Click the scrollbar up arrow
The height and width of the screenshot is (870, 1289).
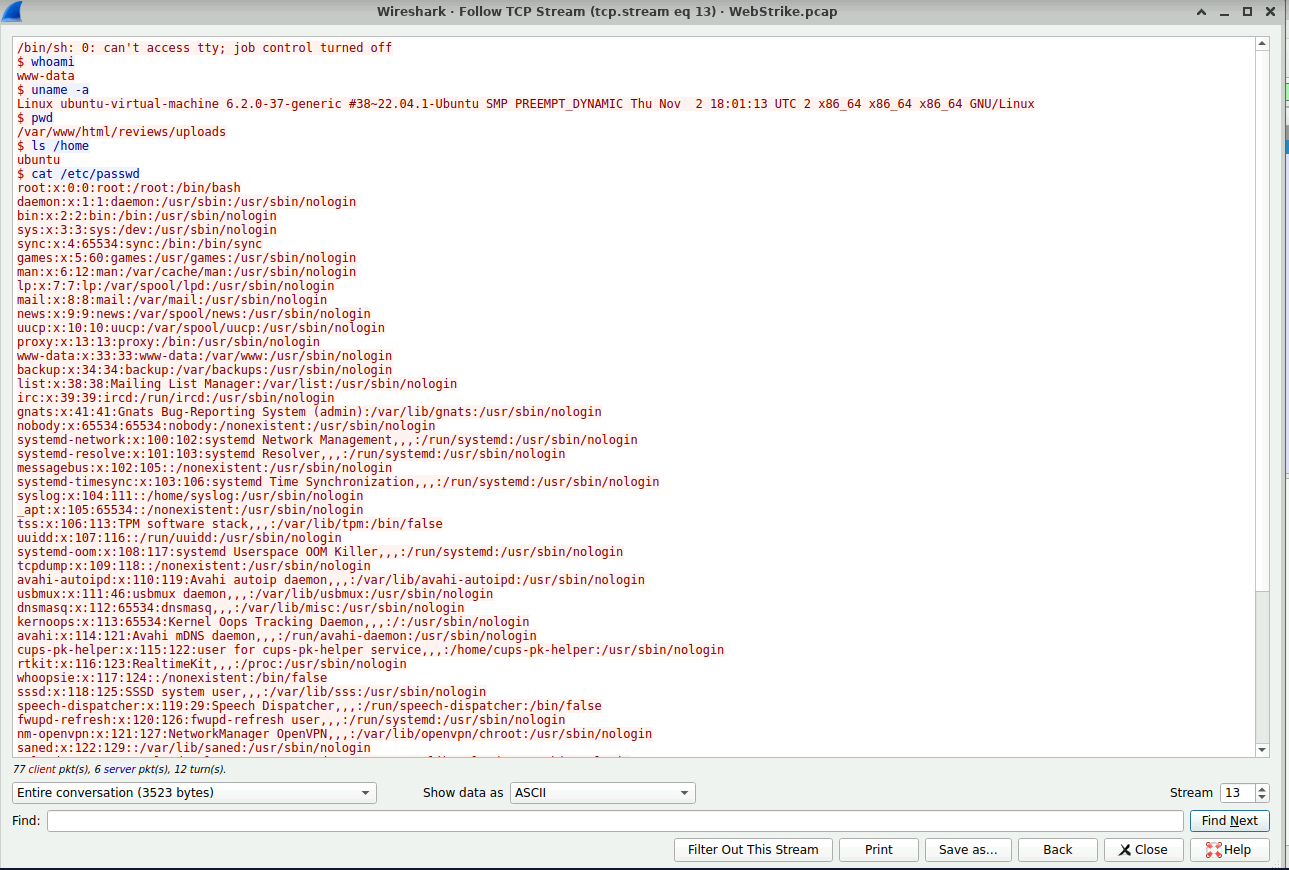[x=1262, y=46]
